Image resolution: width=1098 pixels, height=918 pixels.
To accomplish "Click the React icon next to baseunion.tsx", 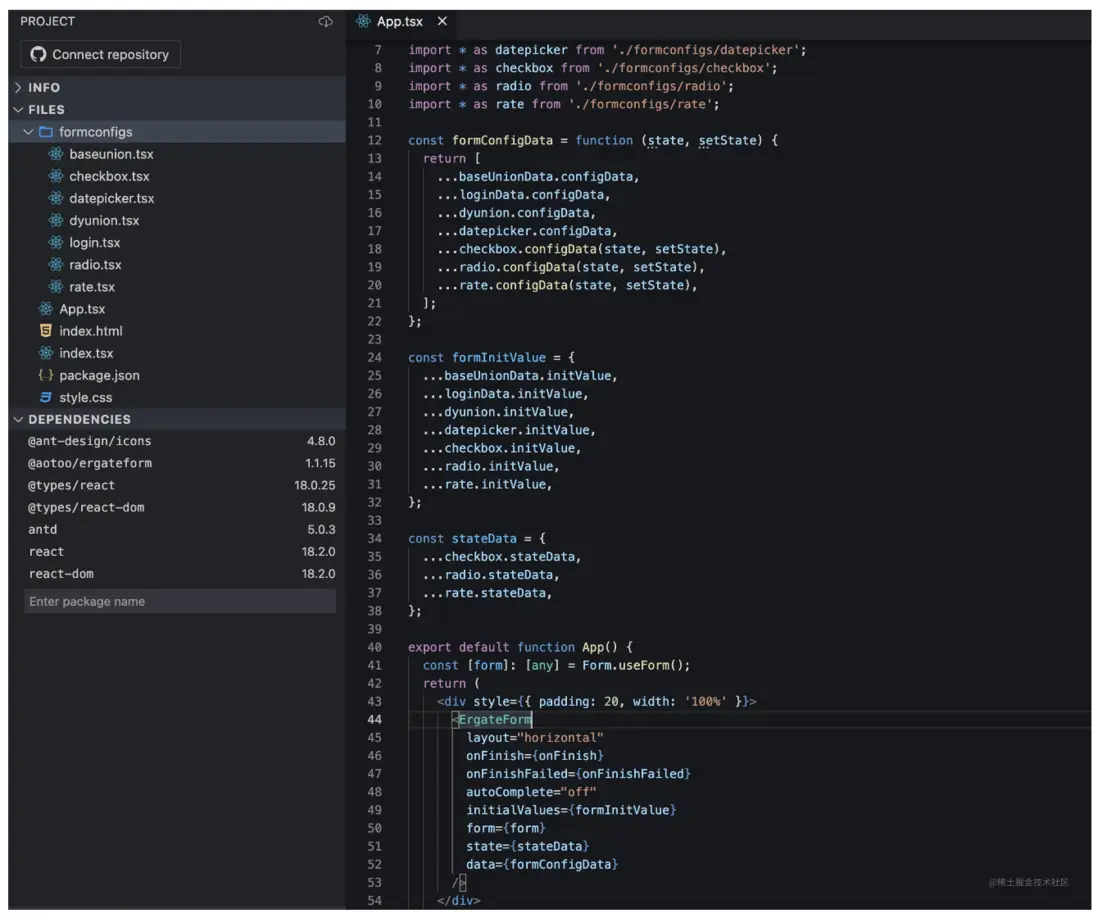I will point(56,154).
